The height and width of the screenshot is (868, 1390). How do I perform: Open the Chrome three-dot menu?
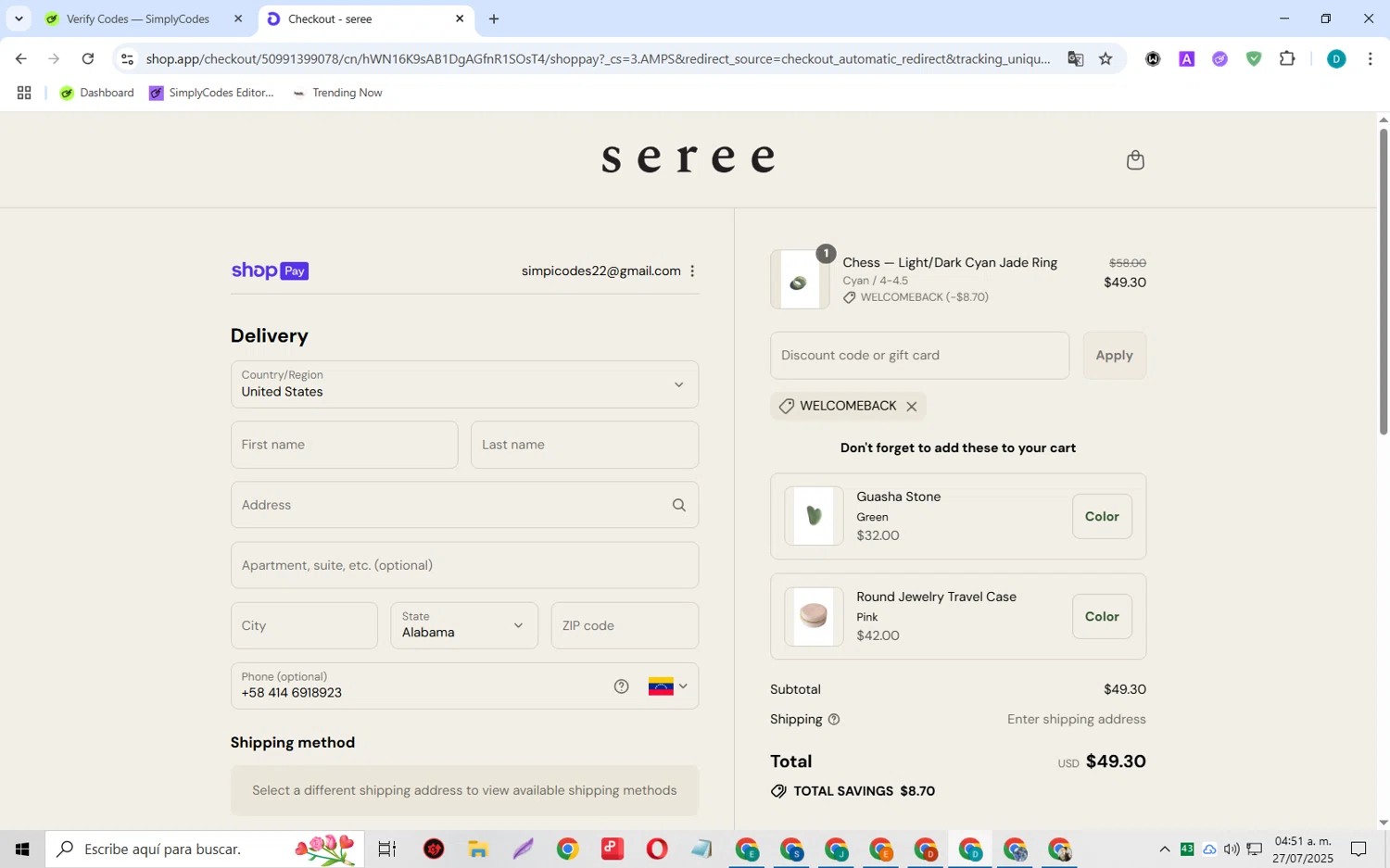click(x=1370, y=58)
